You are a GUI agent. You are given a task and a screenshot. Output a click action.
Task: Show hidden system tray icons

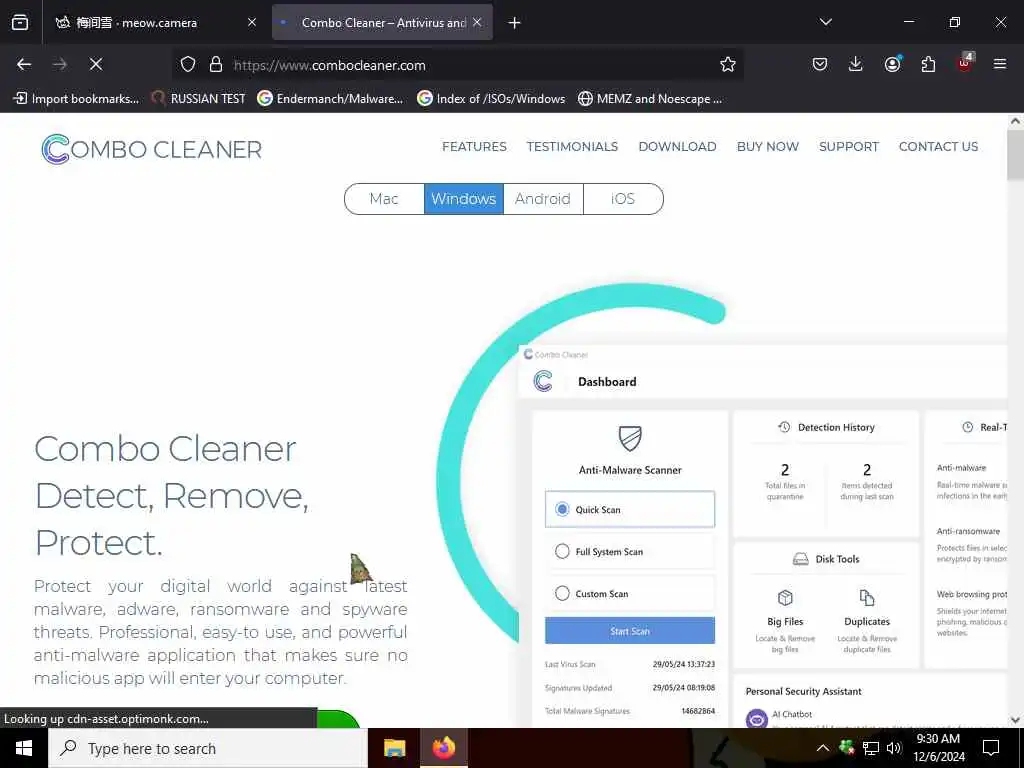(823, 748)
